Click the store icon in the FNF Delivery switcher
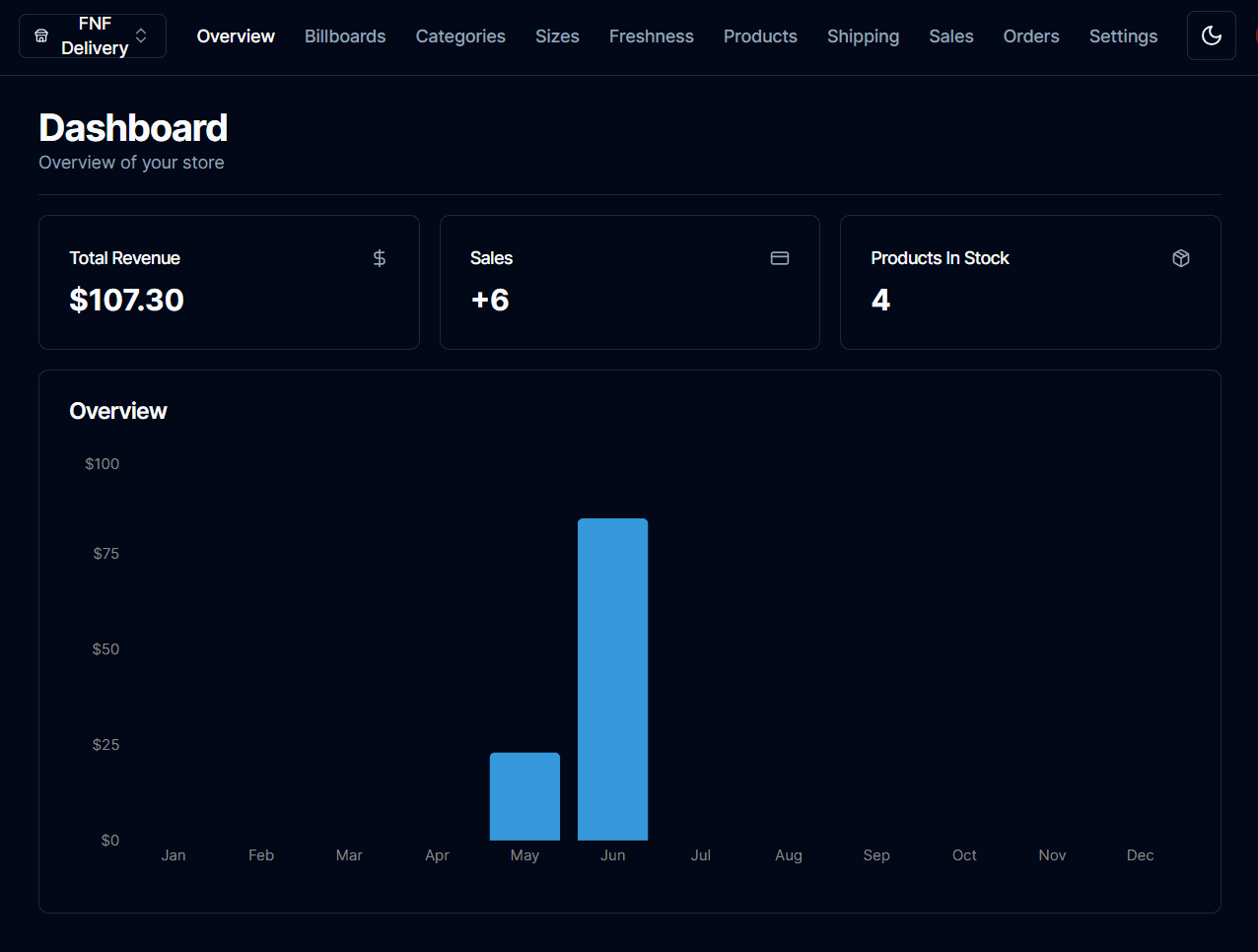Viewport: 1258px width, 952px height. [x=40, y=35]
